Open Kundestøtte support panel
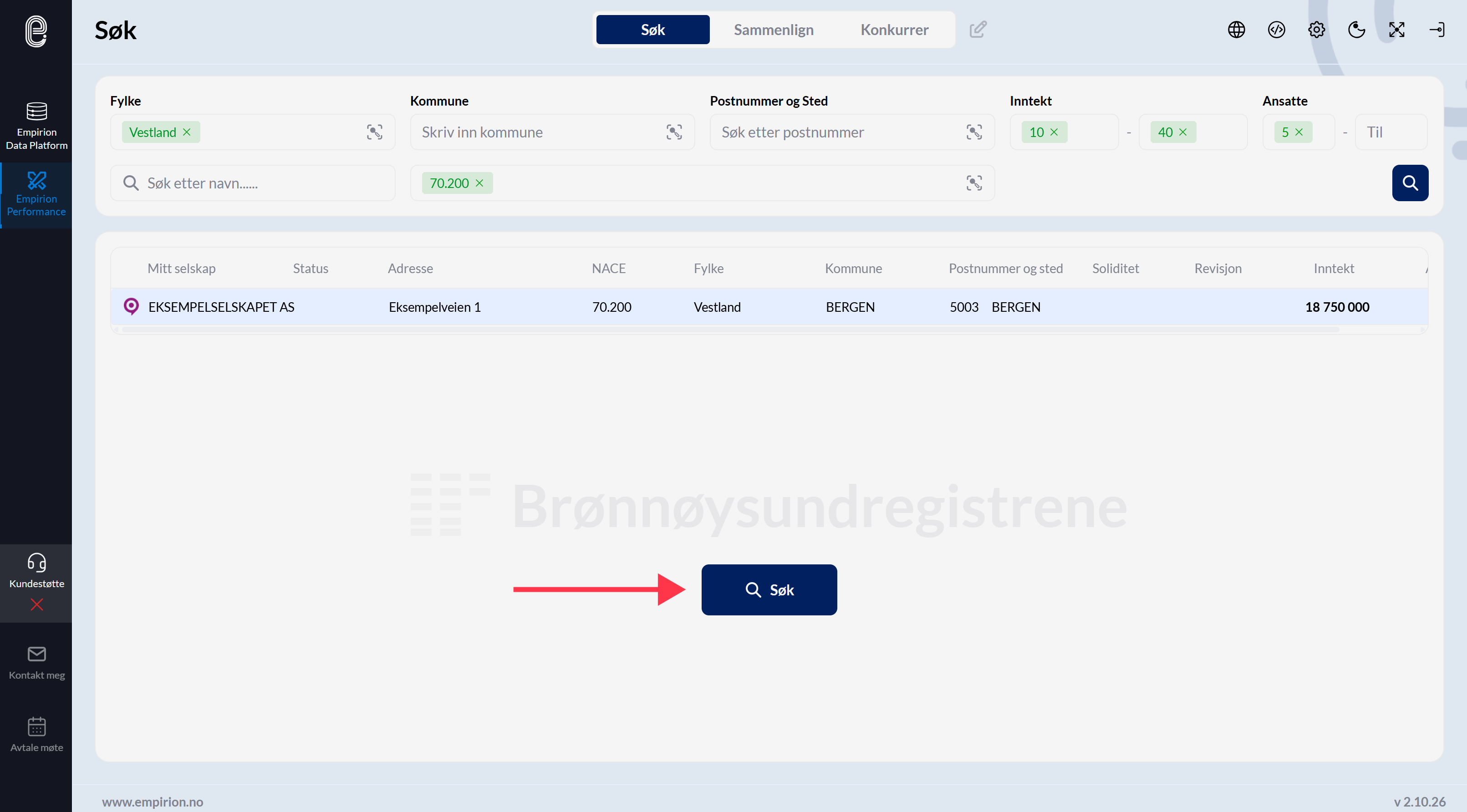This screenshot has height=812, width=1467. (x=36, y=571)
